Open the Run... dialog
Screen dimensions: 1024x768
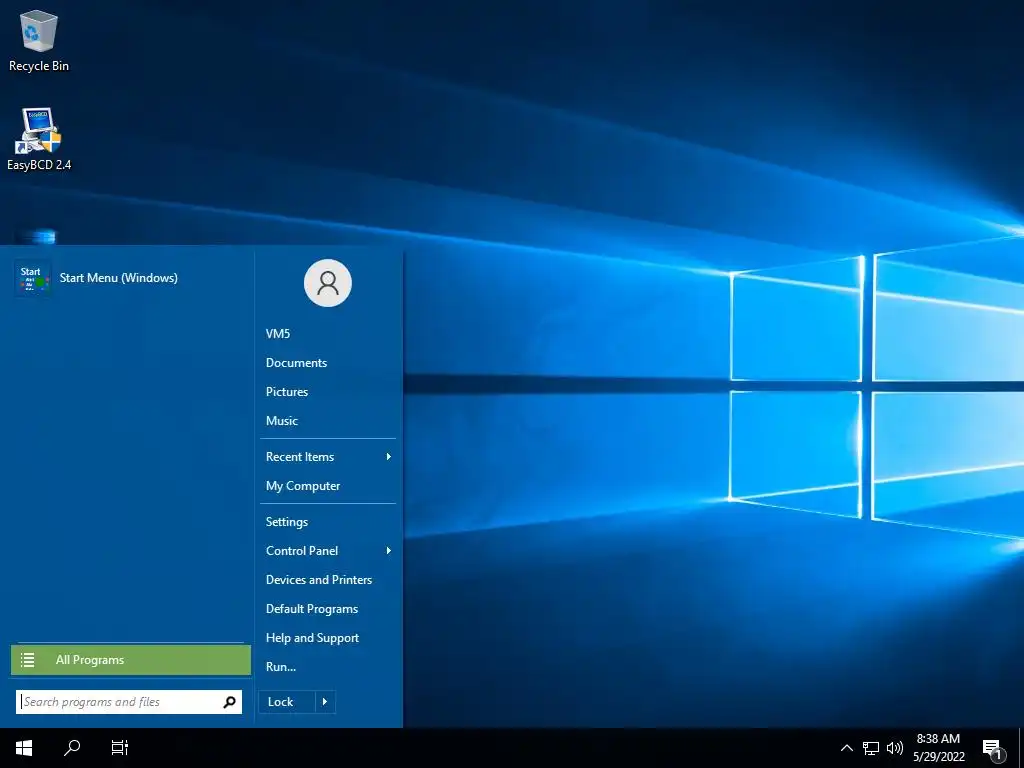[281, 667]
